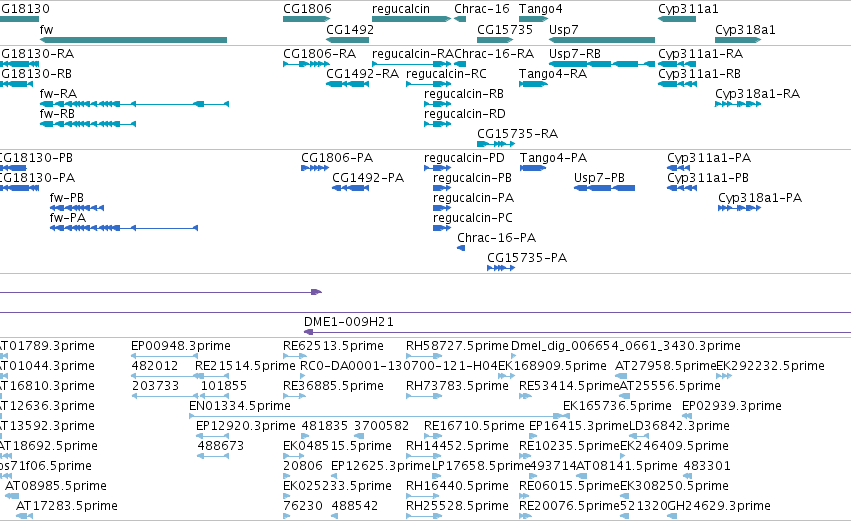Click protein label Usp7-PB

[x=600, y=178]
